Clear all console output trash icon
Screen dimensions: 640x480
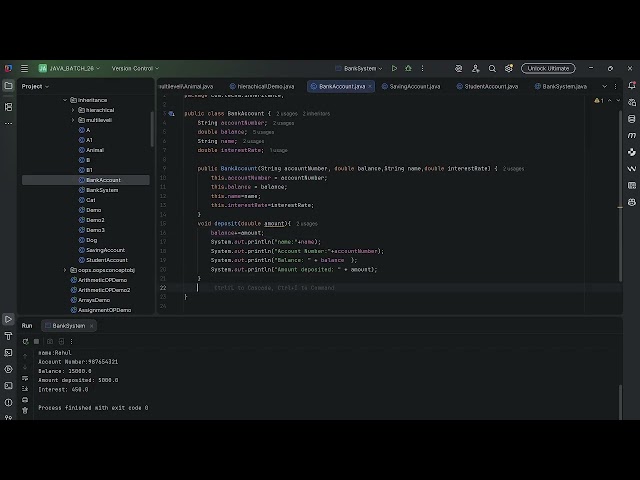pos(25,411)
